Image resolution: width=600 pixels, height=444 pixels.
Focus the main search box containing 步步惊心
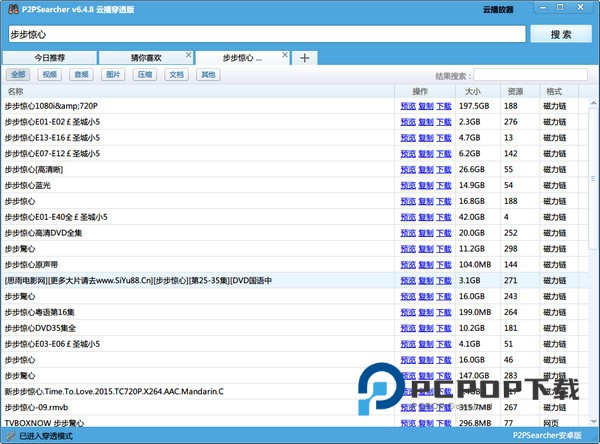click(267, 34)
